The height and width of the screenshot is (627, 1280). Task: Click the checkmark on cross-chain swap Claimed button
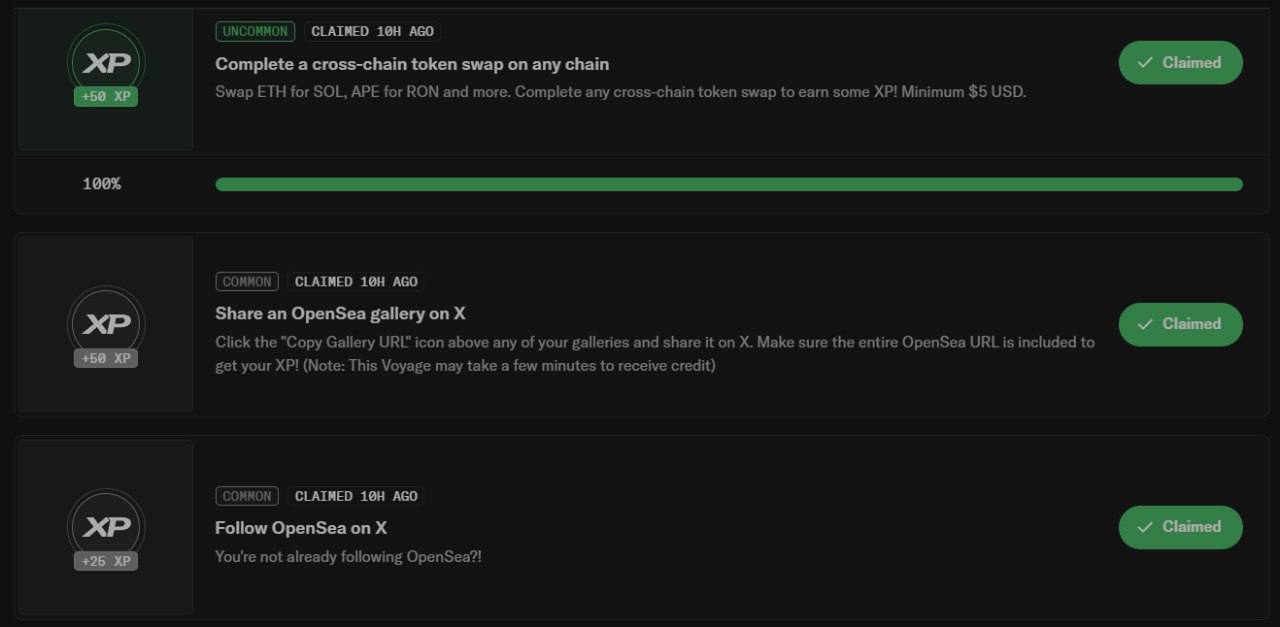click(1145, 63)
